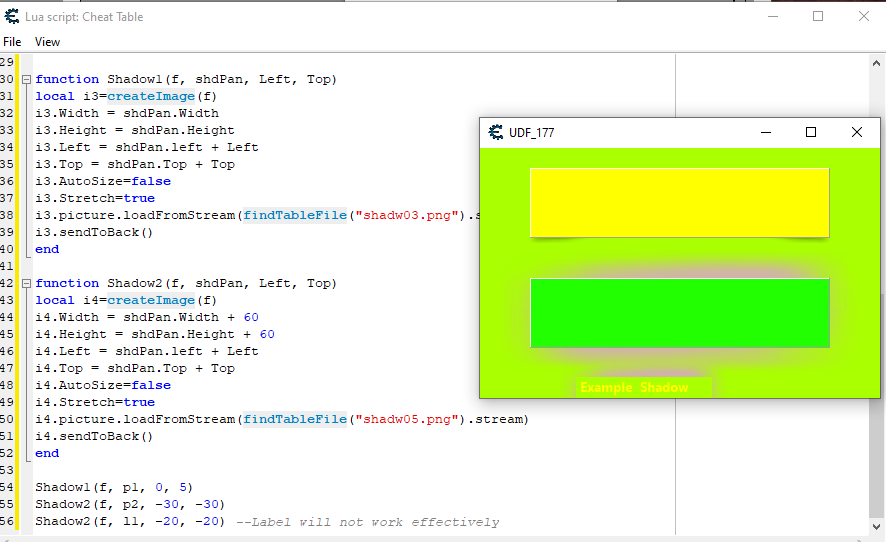The image size is (886, 542).
Task: Close the Lua script Cheat Table window
Action: (863, 17)
